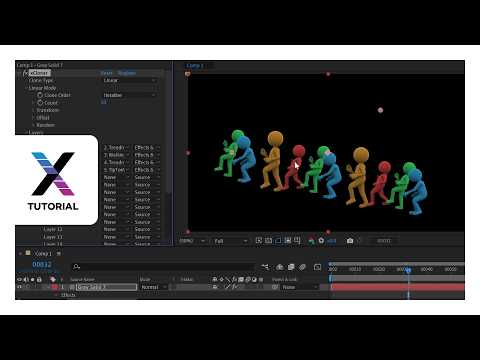
Task: Select the Gray Solid layer name
Action: [x=106, y=287]
